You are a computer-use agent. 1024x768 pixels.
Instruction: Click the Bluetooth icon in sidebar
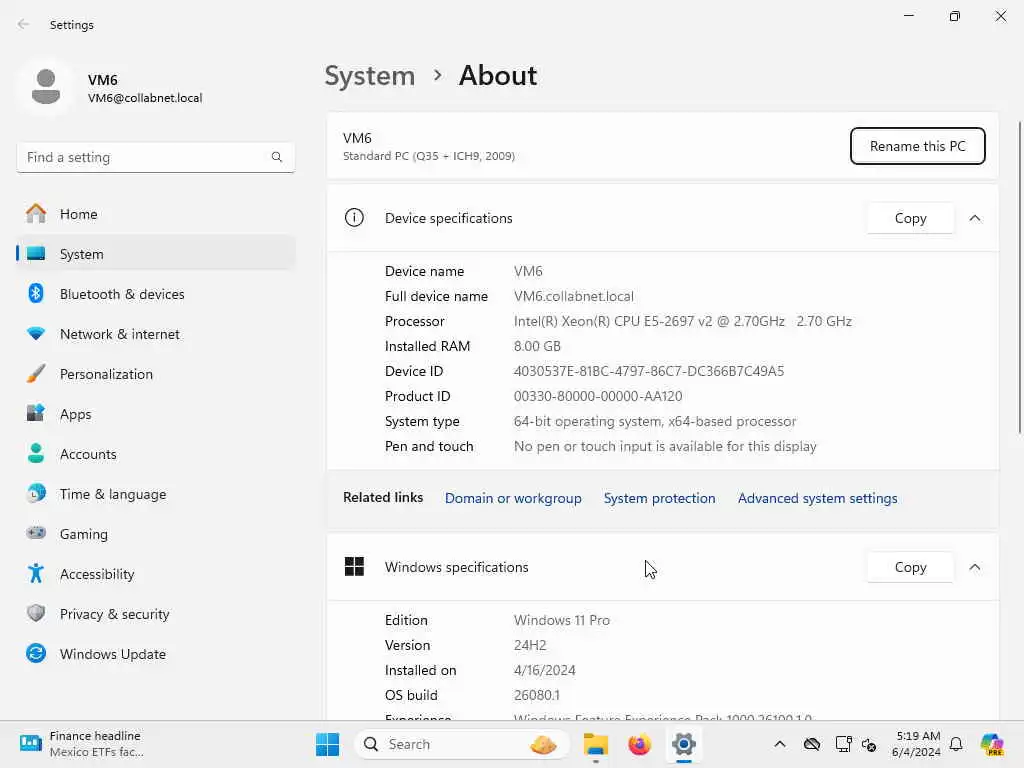pos(36,293)
